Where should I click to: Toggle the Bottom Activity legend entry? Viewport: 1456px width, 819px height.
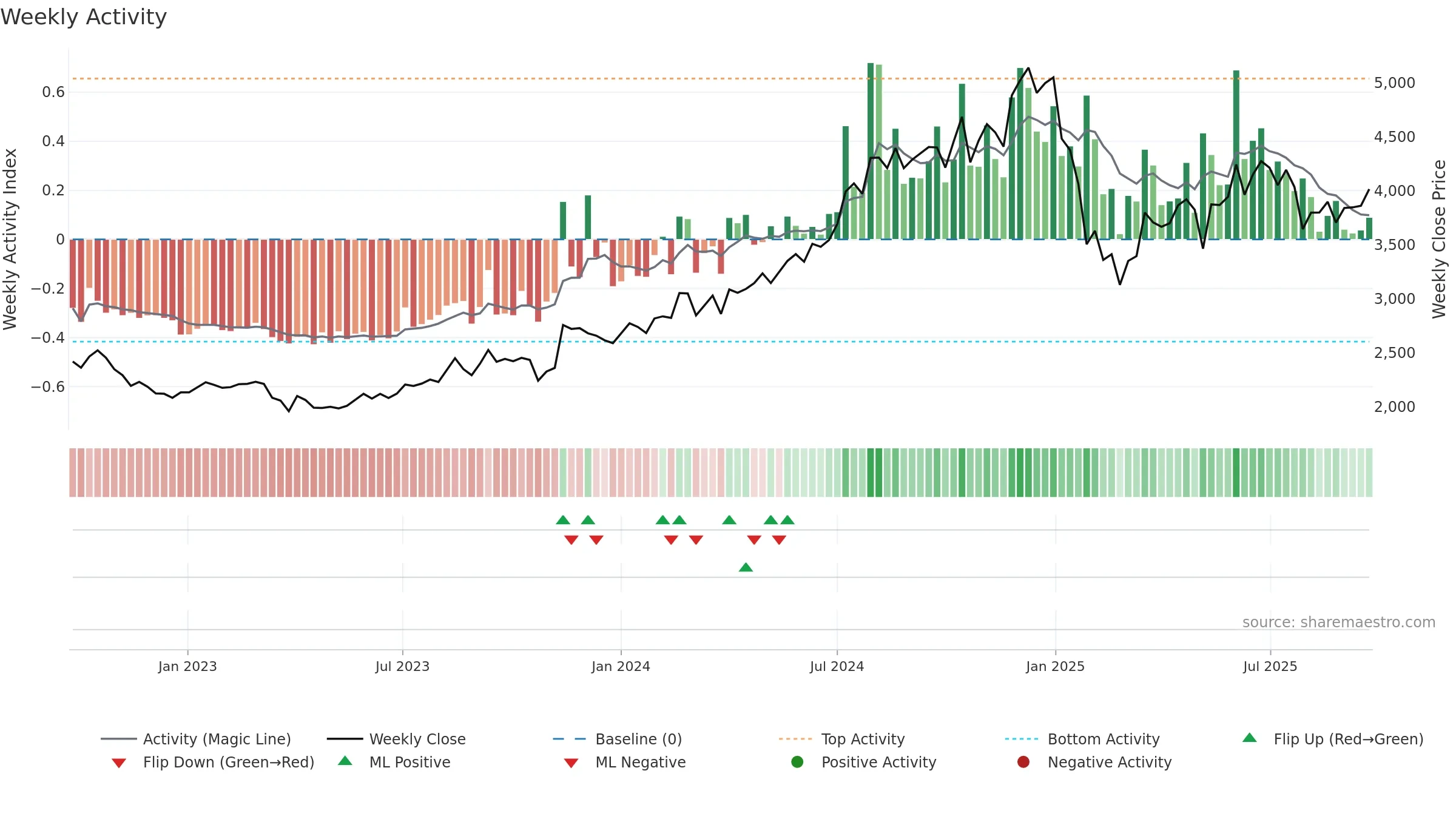pos(1082,739)
